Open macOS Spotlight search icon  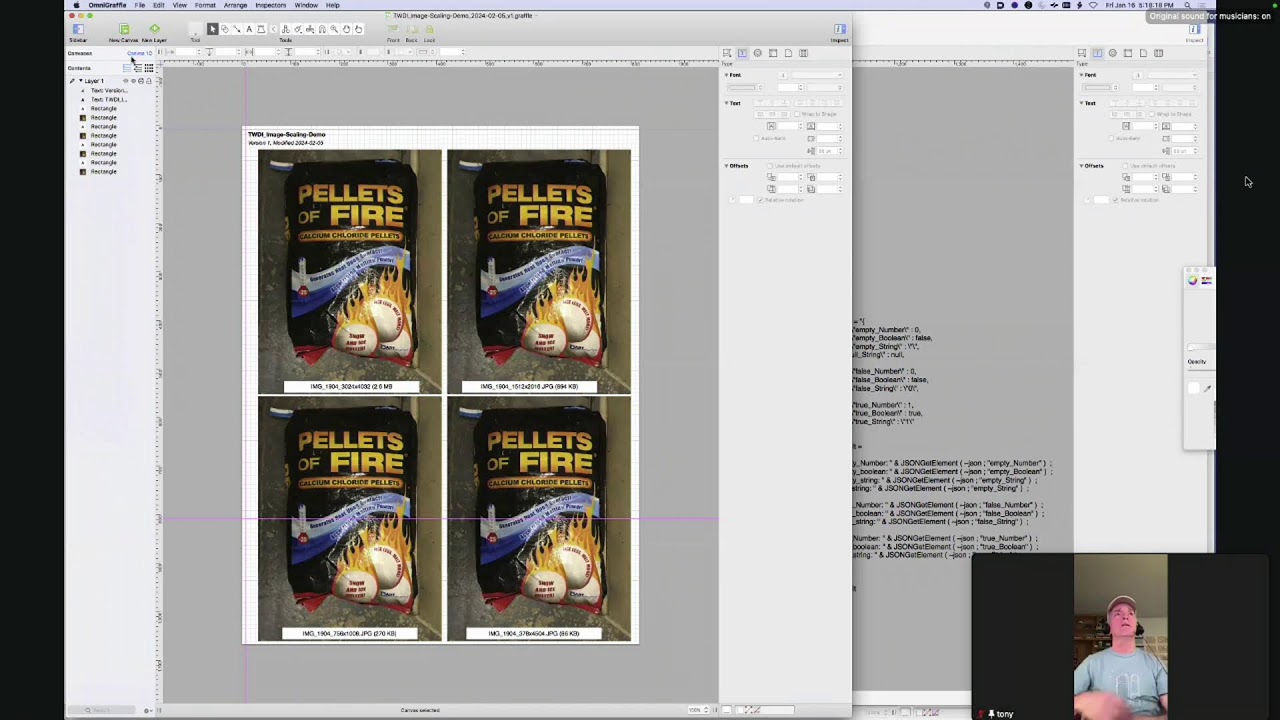[x=1187, y=5]
